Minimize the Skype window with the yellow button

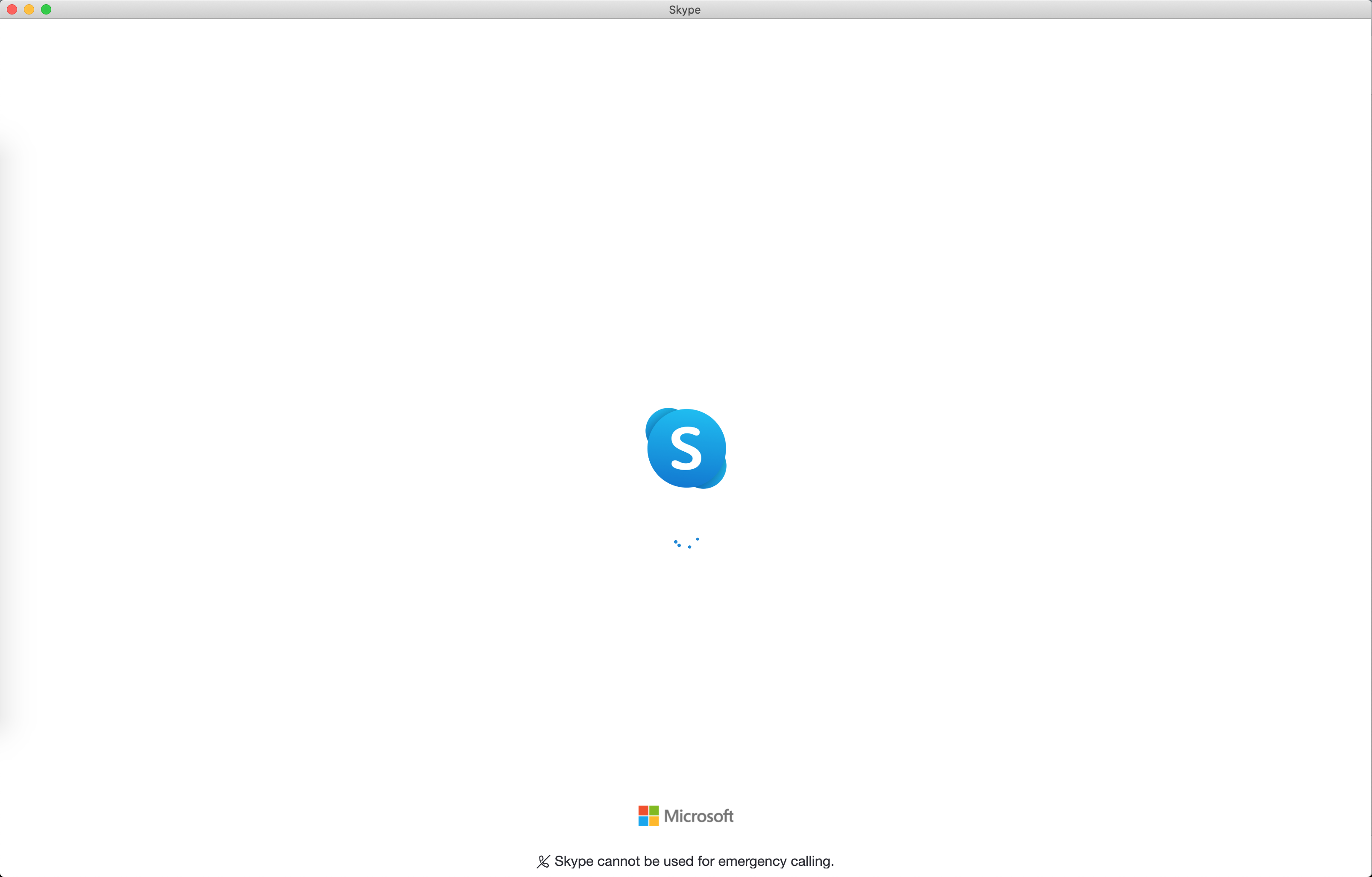pos(29,10)
